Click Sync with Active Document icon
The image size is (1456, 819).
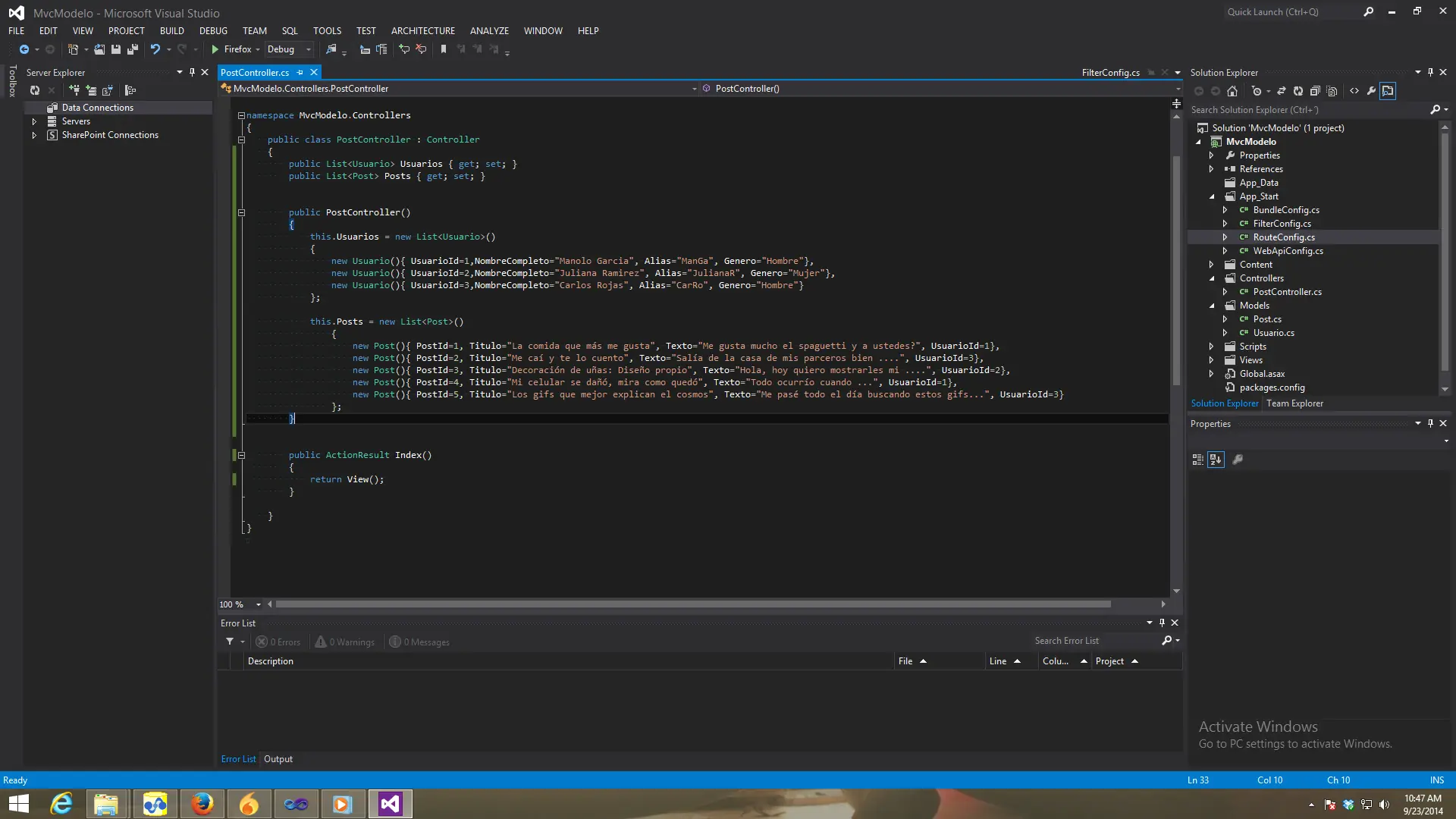[1282, 91]
